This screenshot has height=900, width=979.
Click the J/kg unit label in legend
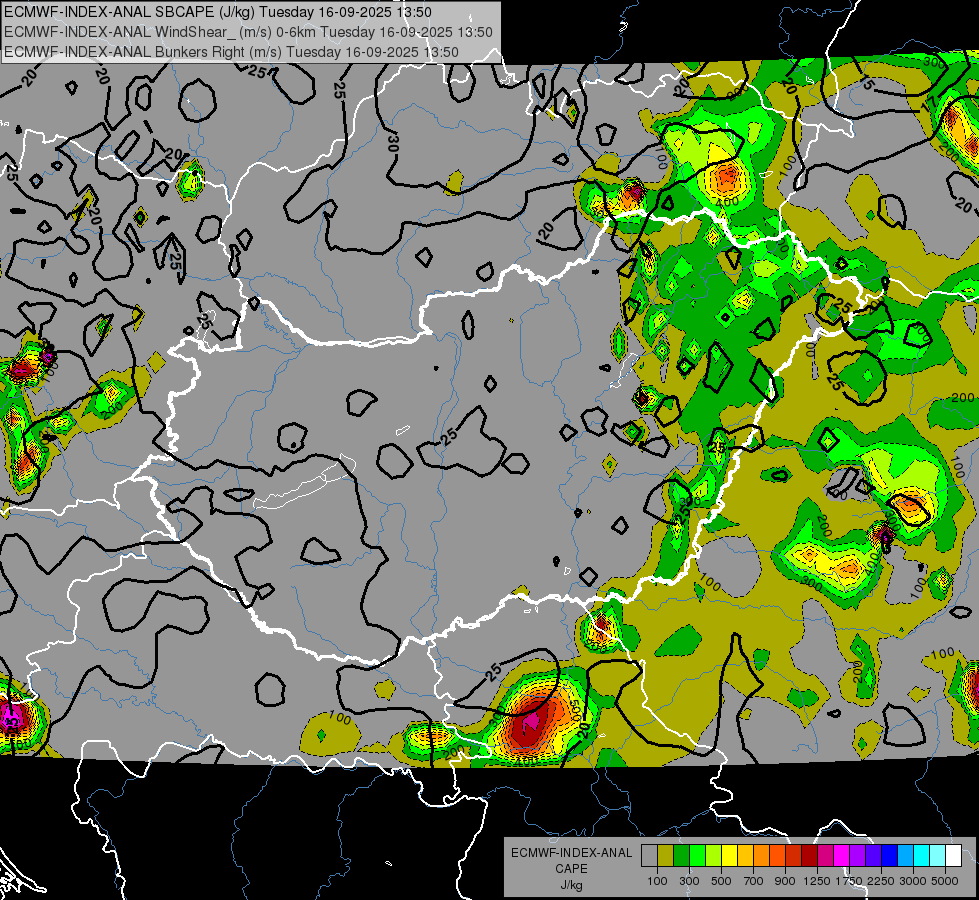(571, 885)
